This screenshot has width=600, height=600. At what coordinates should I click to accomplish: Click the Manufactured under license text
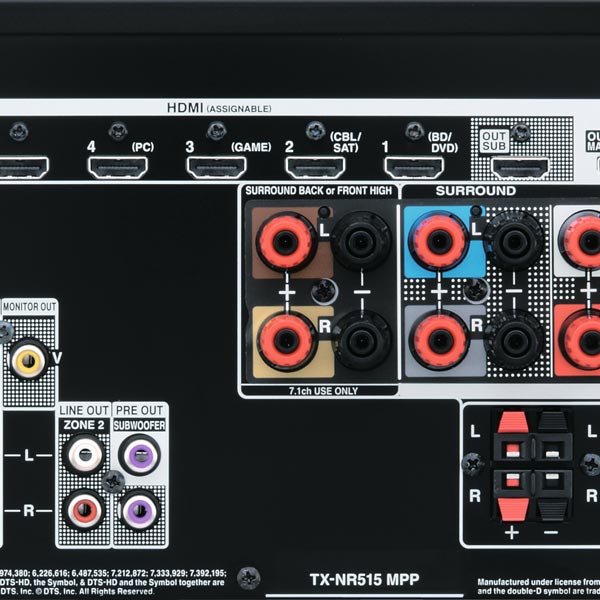(x=538, y=586)
